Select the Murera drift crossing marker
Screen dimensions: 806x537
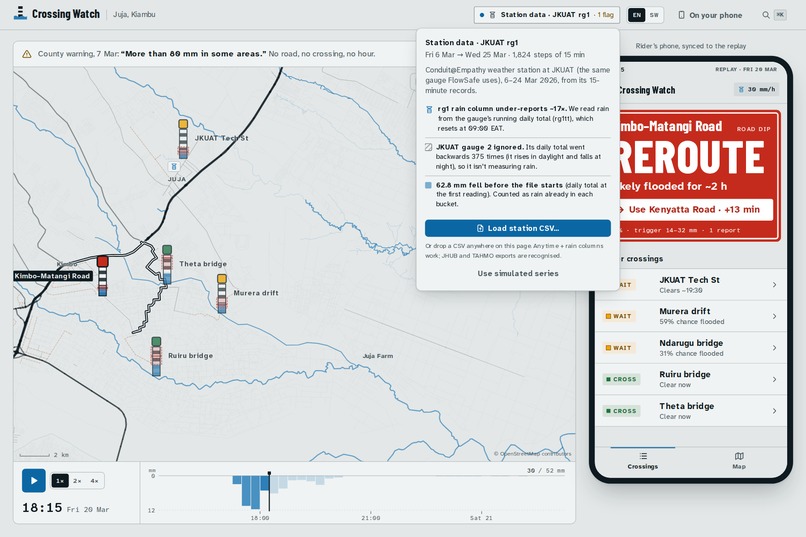pyautogui.click(x=222, y=293)
